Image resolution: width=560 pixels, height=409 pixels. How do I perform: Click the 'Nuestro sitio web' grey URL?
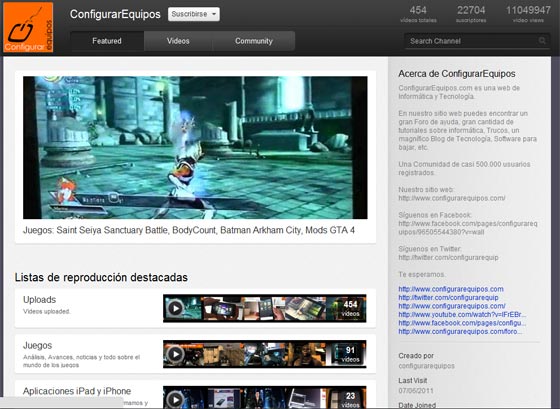[x=452, y=198]
